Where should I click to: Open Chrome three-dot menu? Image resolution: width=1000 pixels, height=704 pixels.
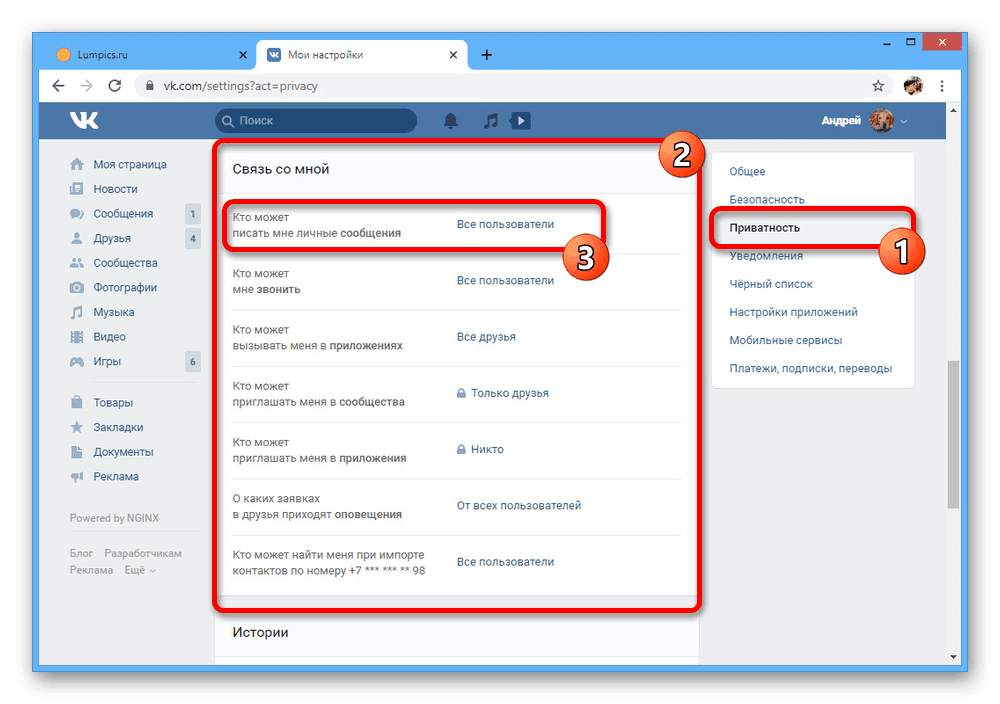pos(942,85)
